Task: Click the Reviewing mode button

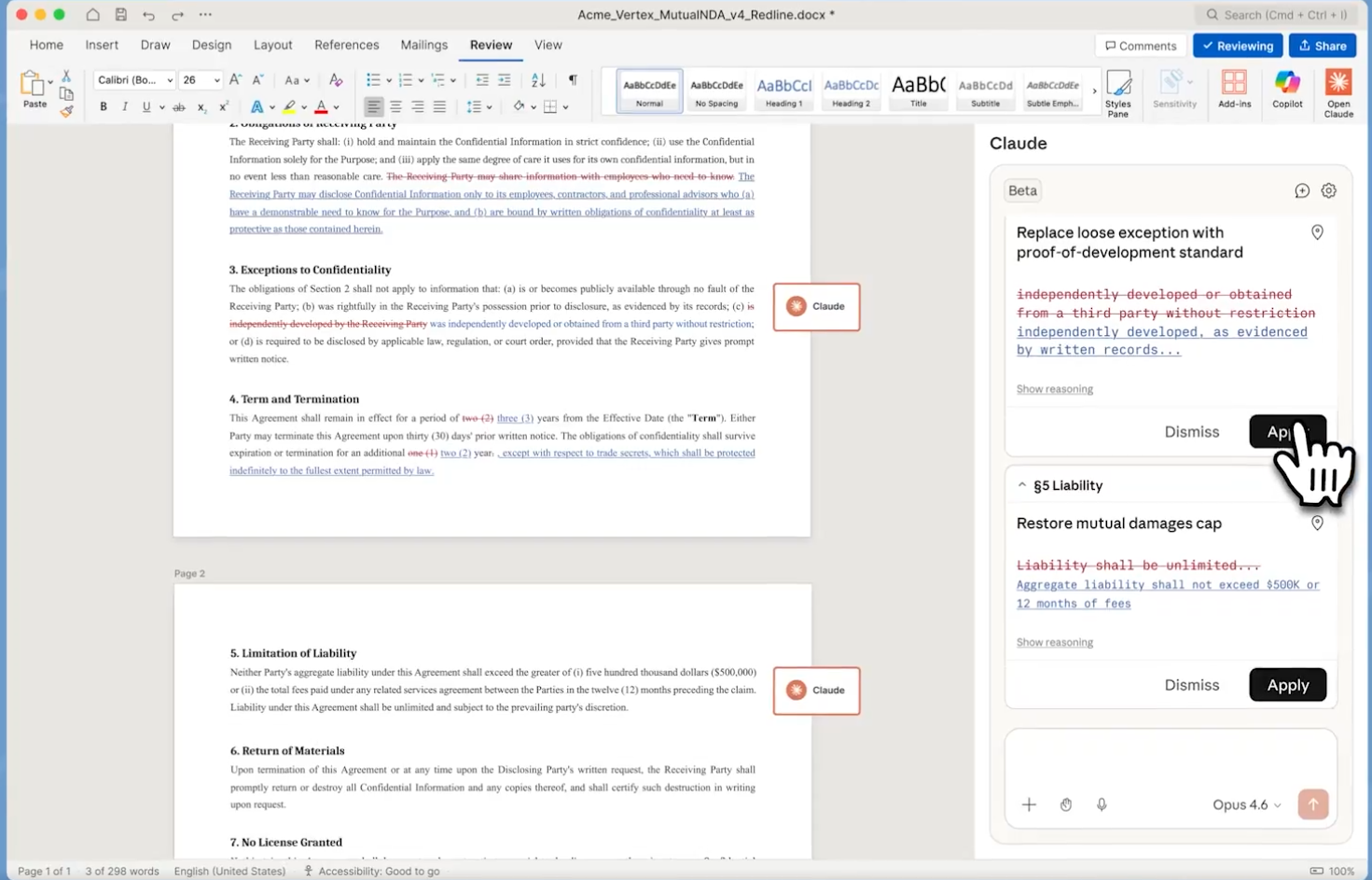Action: point(1238,46)
